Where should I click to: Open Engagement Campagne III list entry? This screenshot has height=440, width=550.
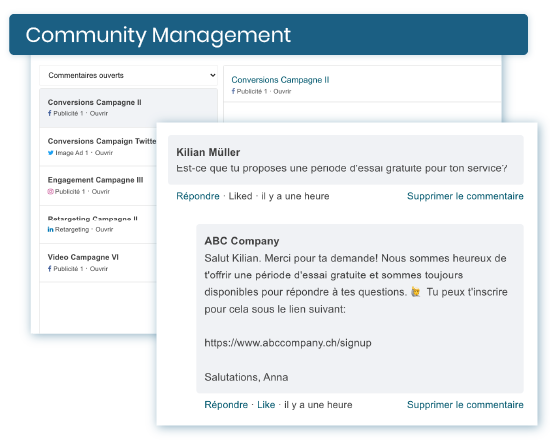pos(98,186)
